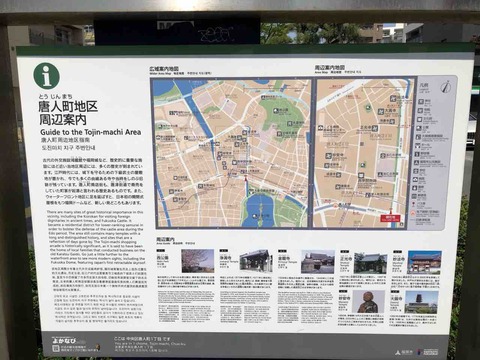Screen dimensions: 480x360
Task: Click the red you-are-here label on area map
Action: 390,218
